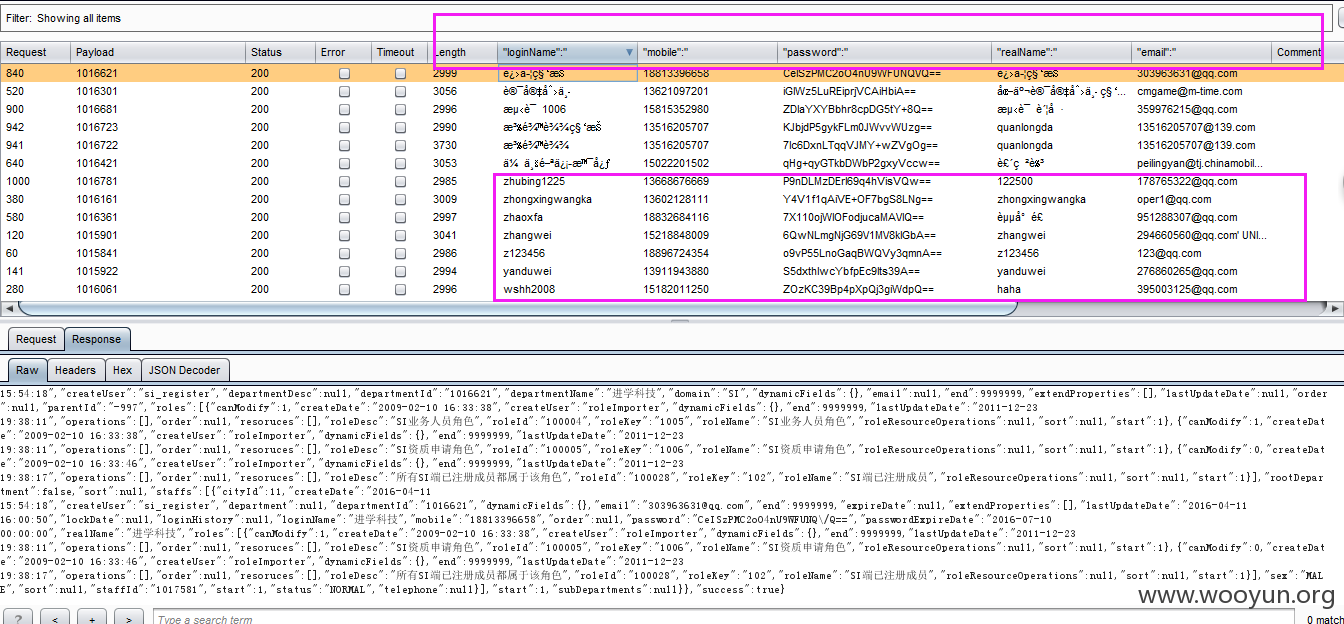Click password cell P9nDLMzDErI69q4hVisVQw==
The width and height of the screenshot is (1344, 624).
pyautogui.click(x=856, y=181)
